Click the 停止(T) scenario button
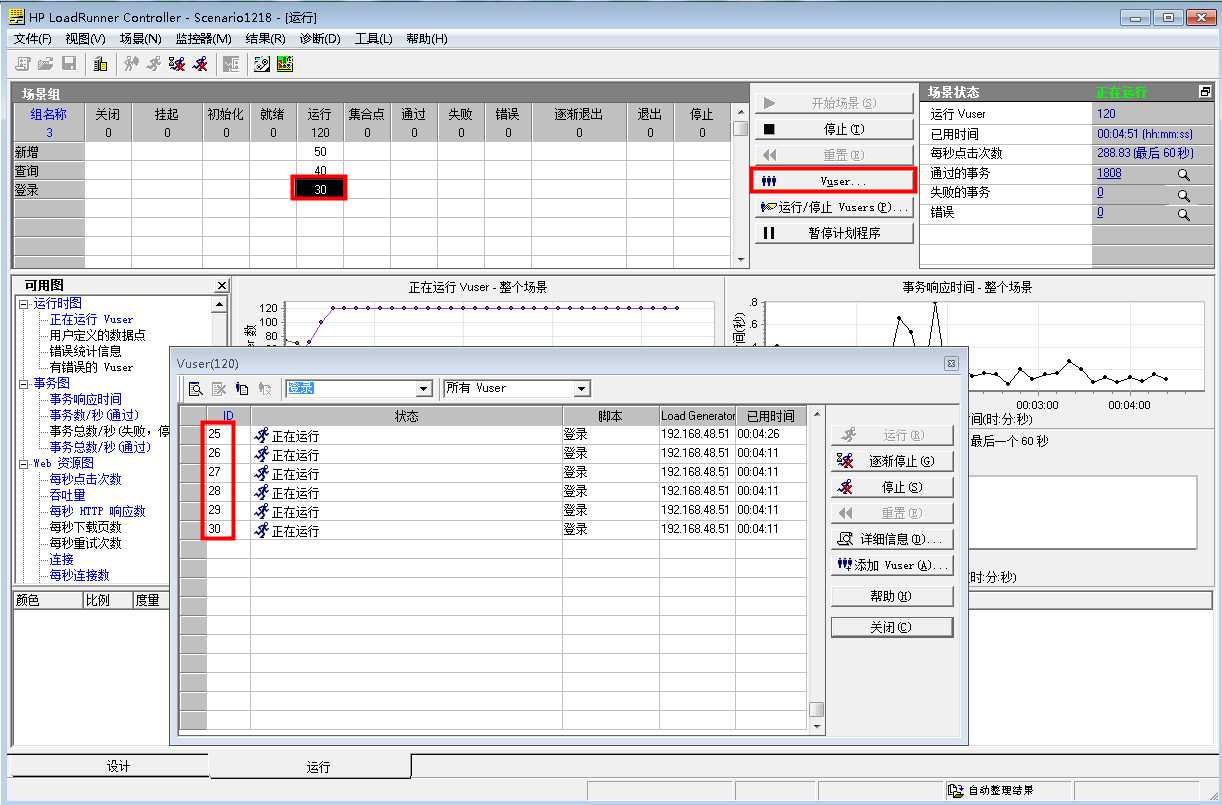Viewport: 1222px width, 805px height. [834, 129]
